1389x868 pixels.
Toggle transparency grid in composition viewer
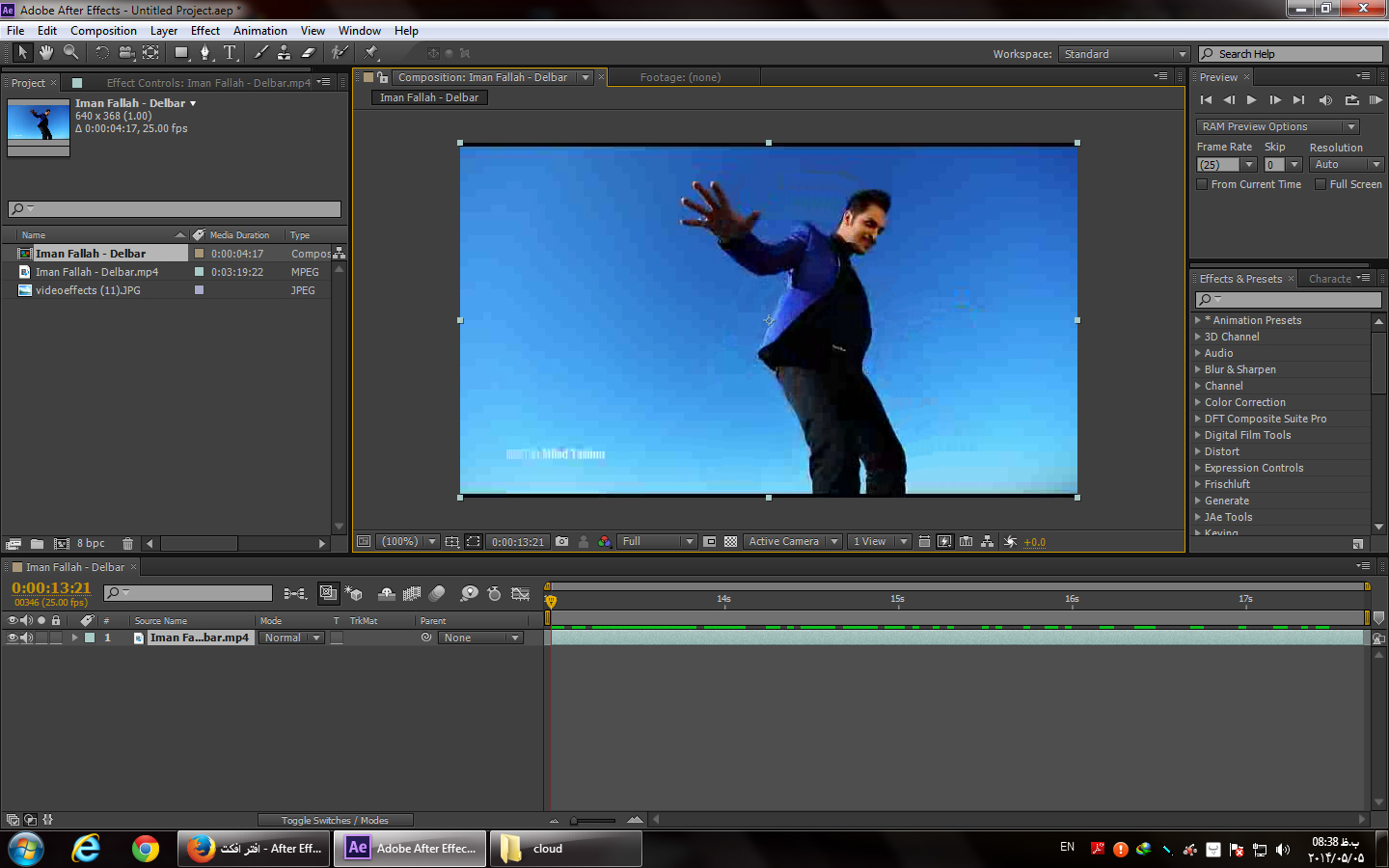pyautogui.click(x=730, y=542)
